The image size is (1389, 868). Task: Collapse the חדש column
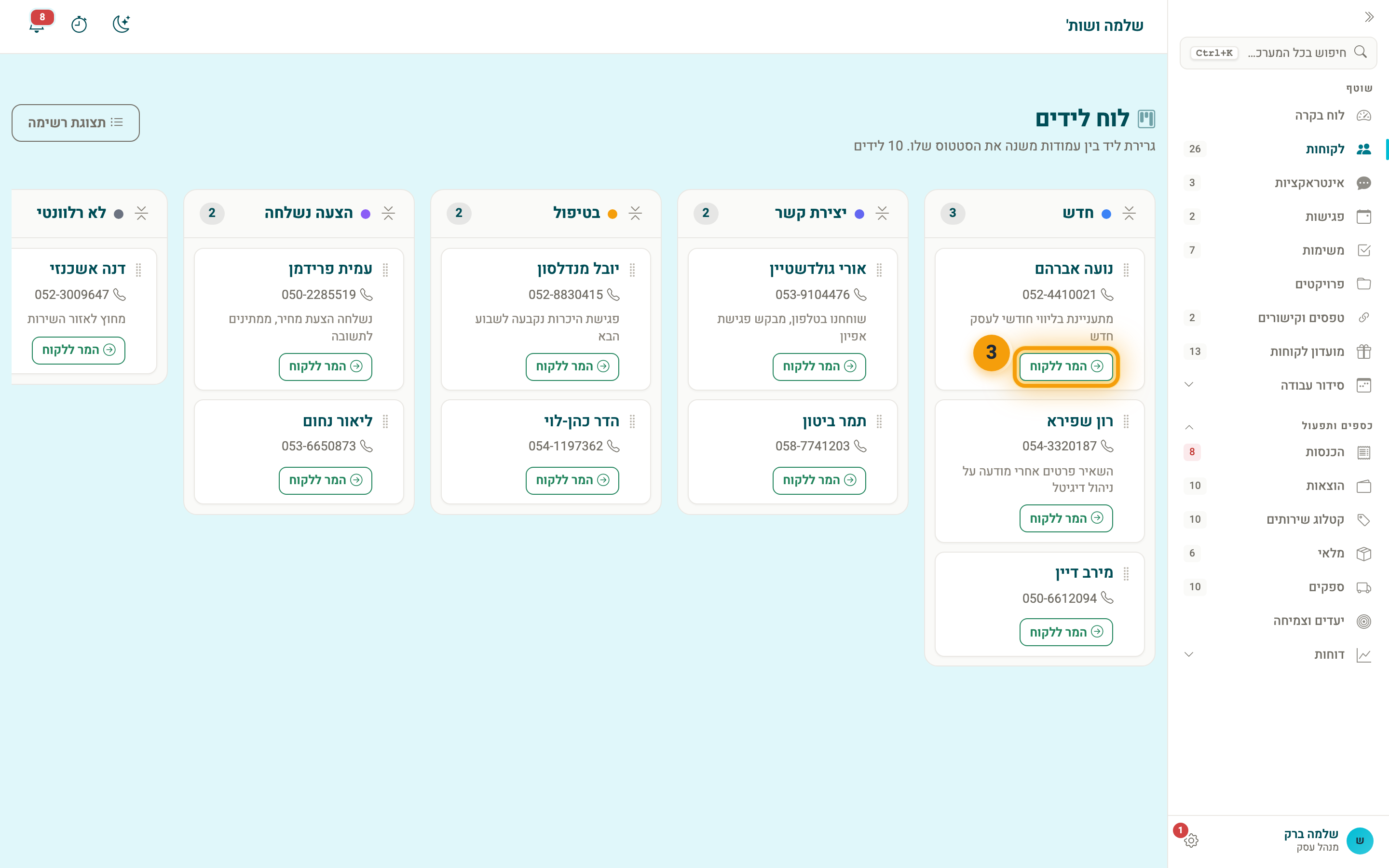1129,213
